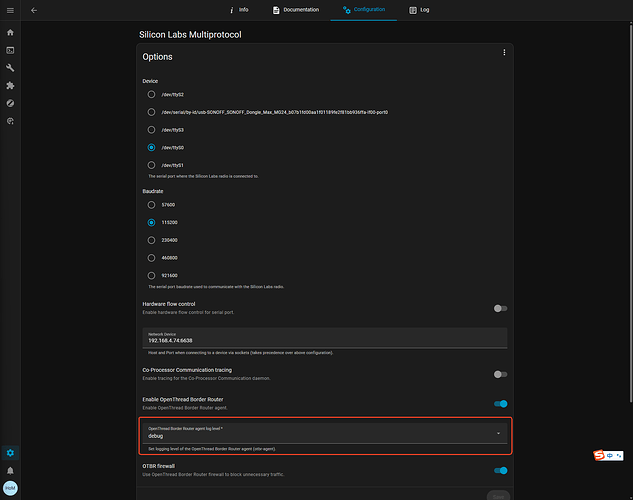Click the back arrow in header

(34, 10)
